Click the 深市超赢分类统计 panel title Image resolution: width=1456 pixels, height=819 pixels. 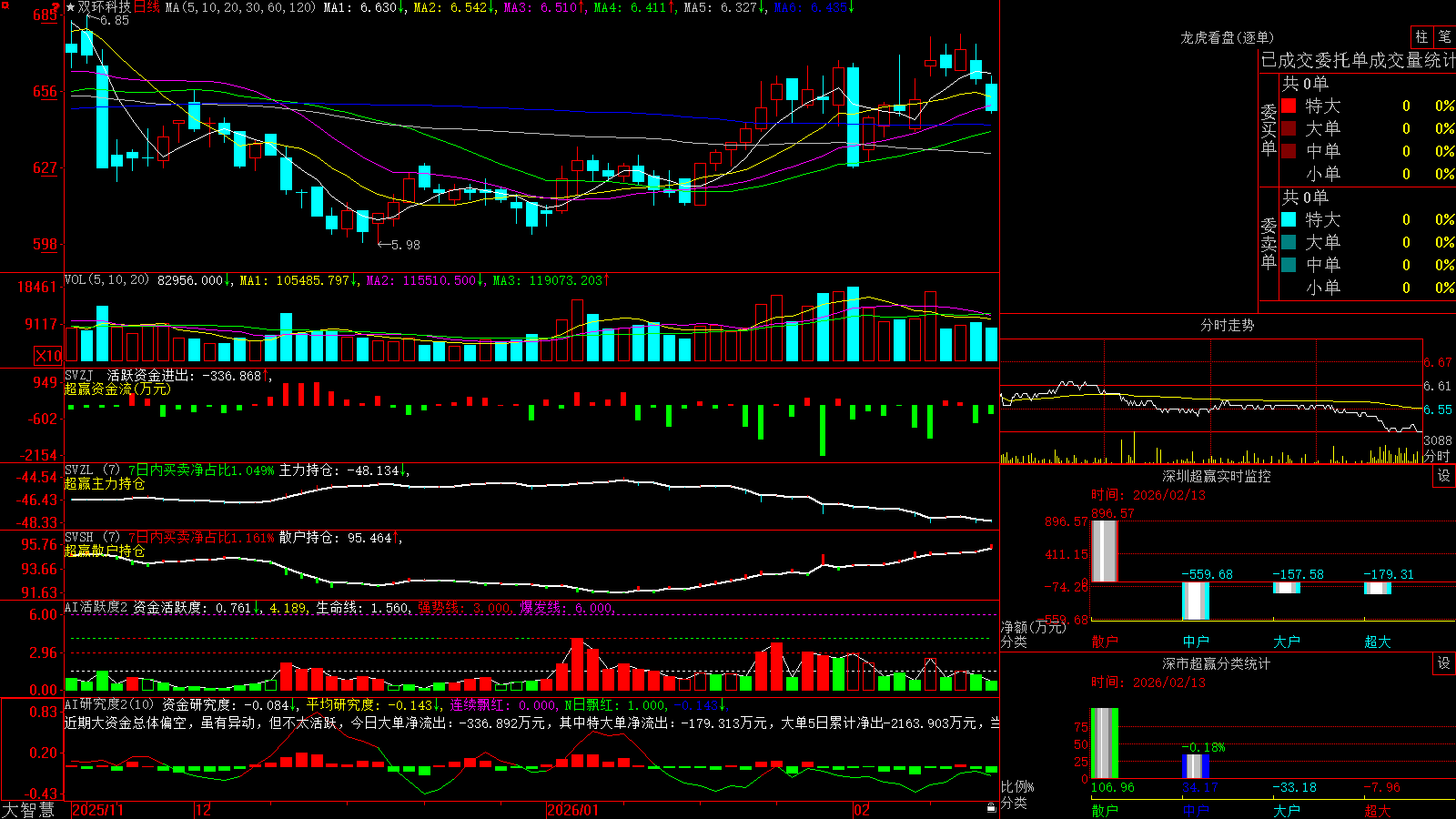tap(1216, 663)
